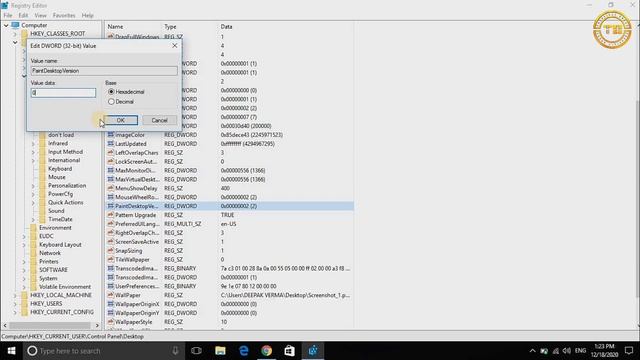Select the Network folder icon

point(33,253)
